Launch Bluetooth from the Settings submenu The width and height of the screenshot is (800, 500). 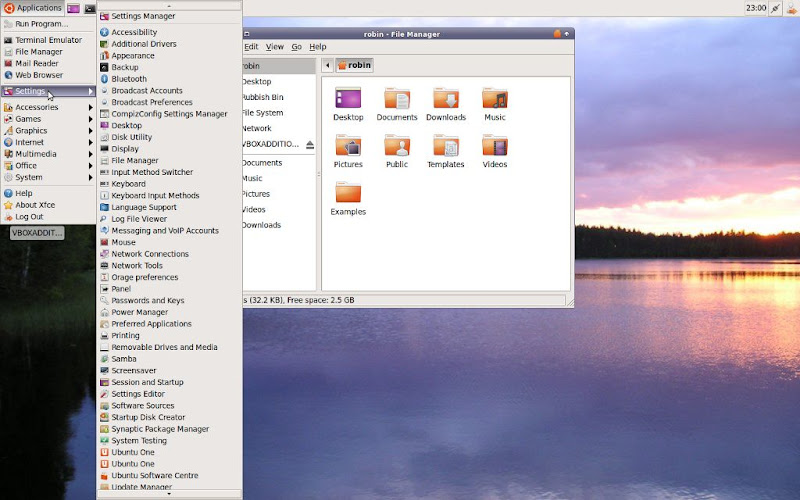point(128,79)
